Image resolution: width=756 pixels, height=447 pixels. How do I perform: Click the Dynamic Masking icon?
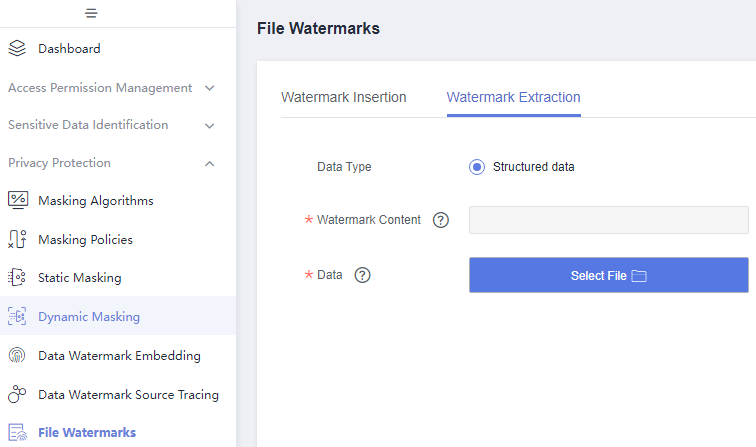point(17,316)
